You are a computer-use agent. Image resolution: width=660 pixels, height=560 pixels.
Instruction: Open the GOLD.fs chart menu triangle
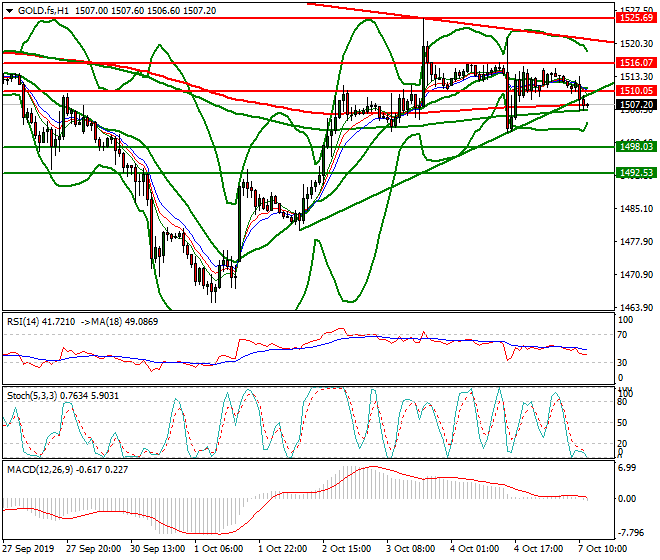coord(9,11)
